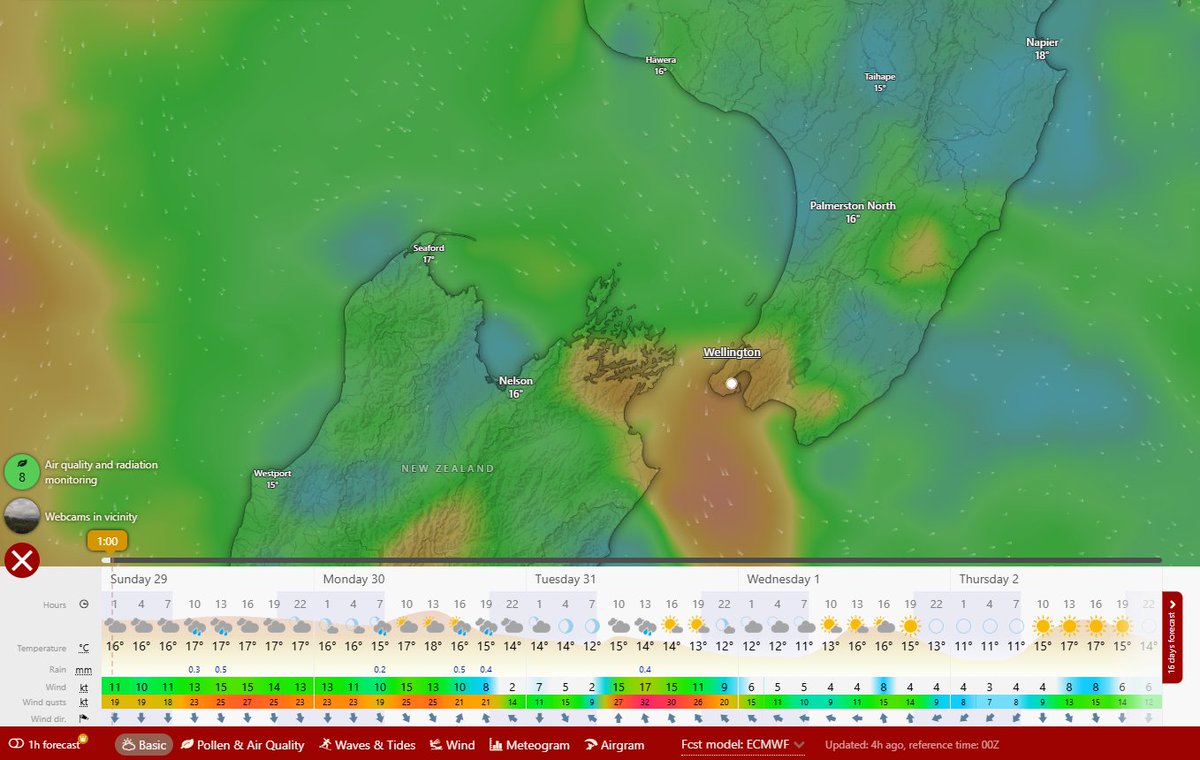Click the Meteogram bar chart icon
This screenshot has width=1200, height=760.
pyautogui.click(x=496, y=745)
